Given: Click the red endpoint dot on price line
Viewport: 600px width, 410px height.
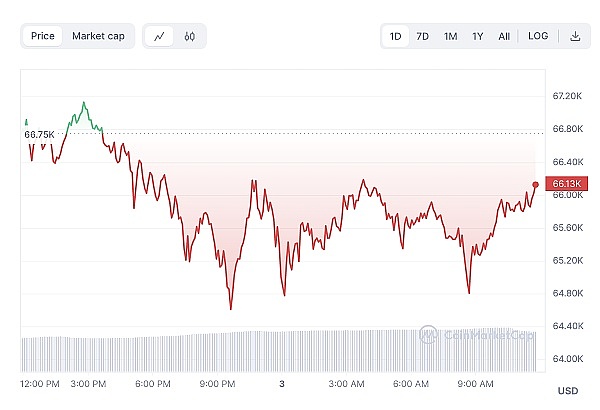Looking at the screenshot, I should (x=536, y=184).
